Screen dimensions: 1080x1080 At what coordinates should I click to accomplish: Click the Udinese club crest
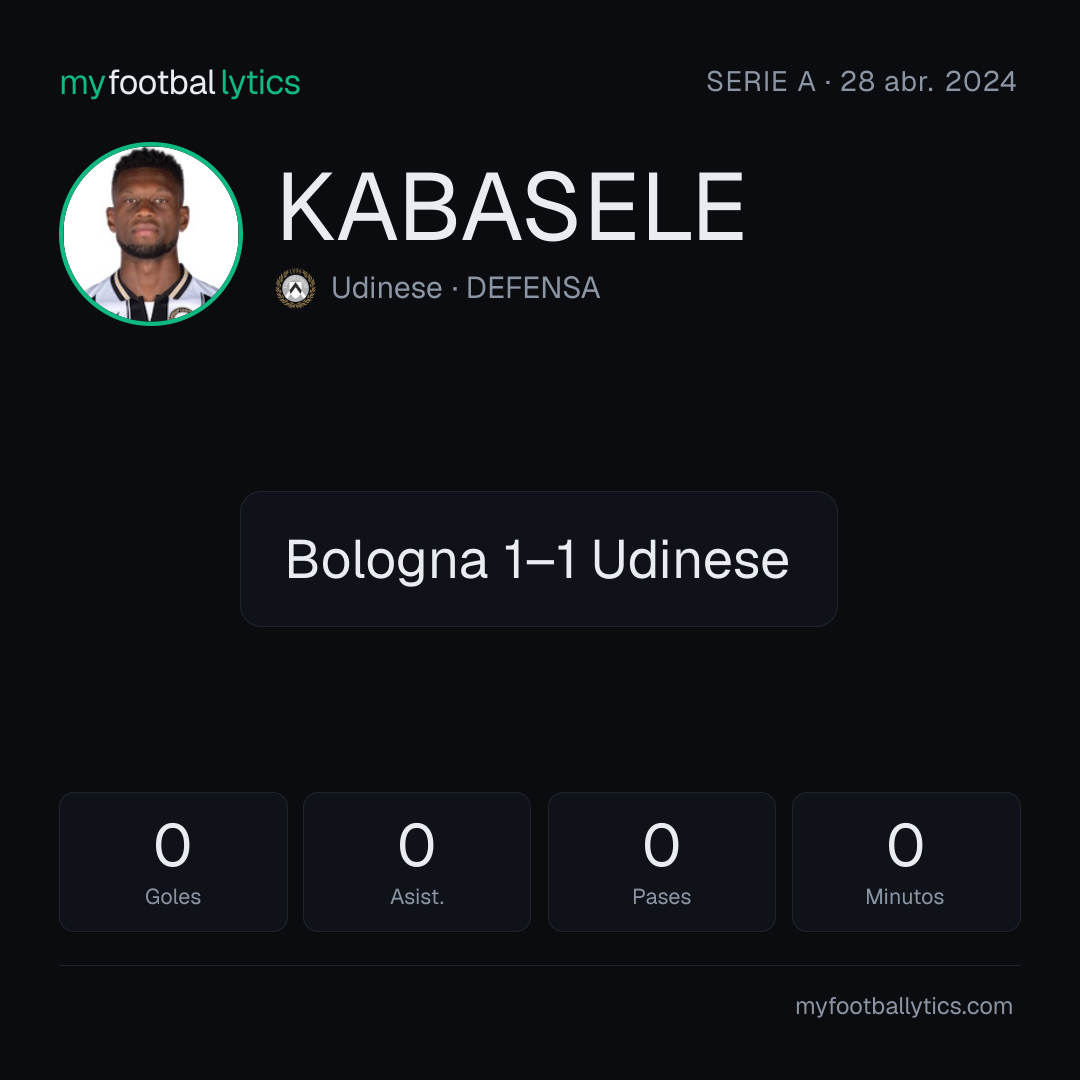pos(295,288)
